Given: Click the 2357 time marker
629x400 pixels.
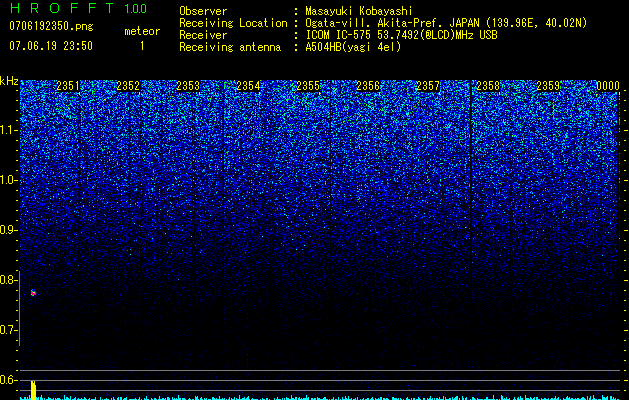Looking at the screenshot, I should pyautogui.click(x=428, y=86).
